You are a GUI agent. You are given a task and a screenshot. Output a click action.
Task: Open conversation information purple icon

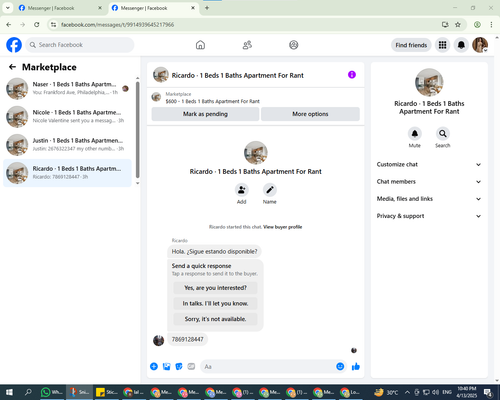tap(352, 75)
